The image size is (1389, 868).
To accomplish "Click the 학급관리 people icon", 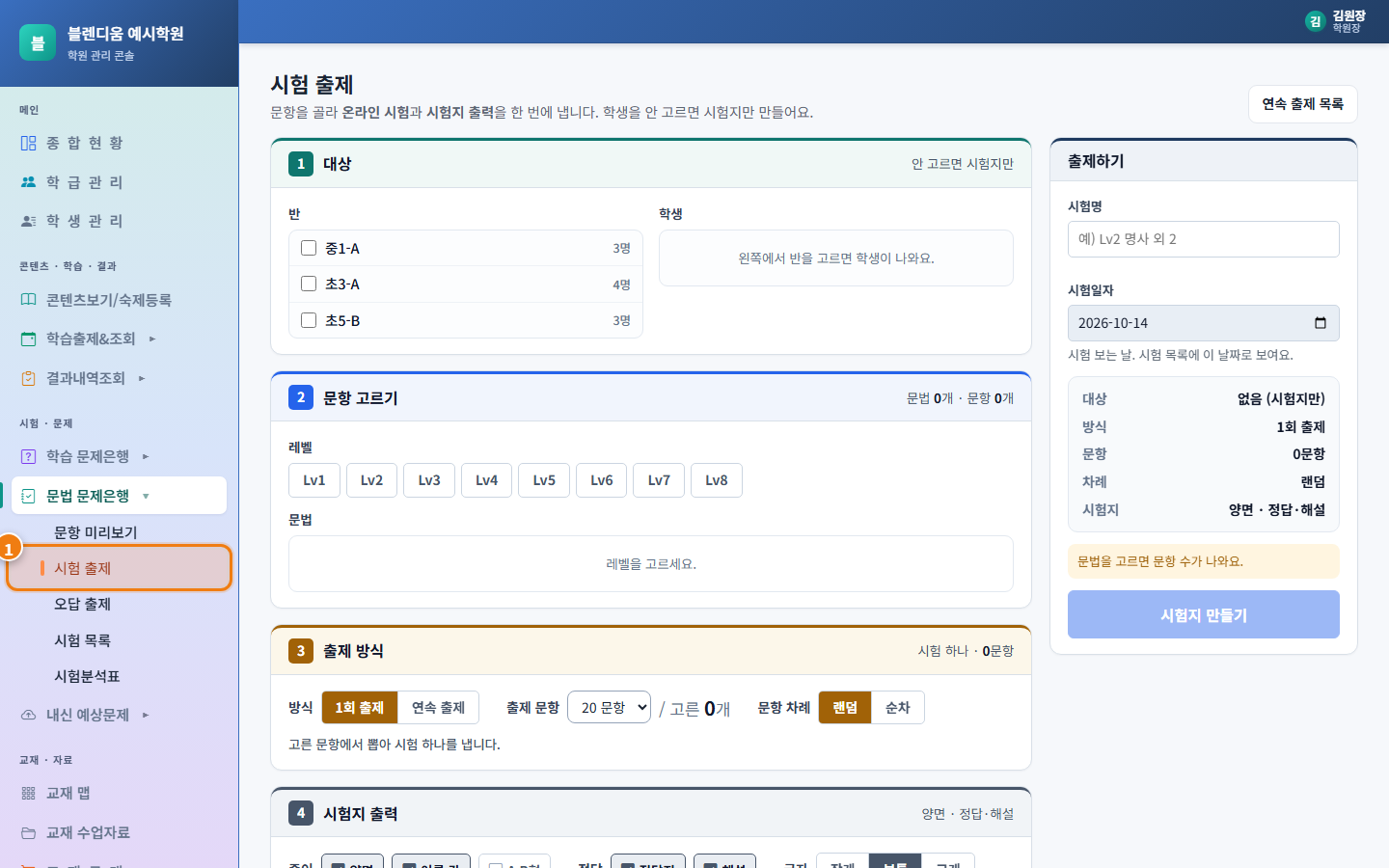I will point(28,182).
